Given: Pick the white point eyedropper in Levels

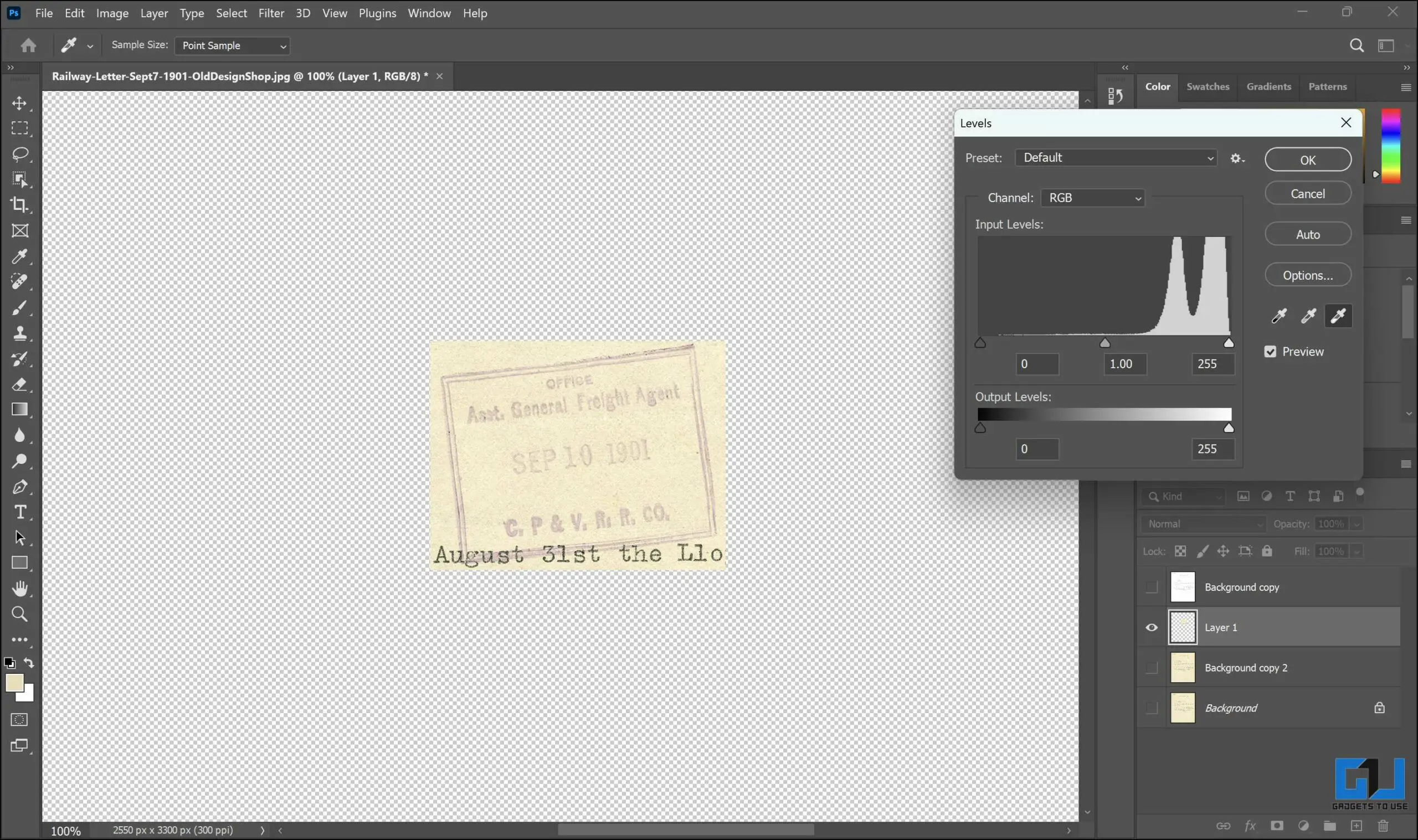Looking at the screenshot, I should click(x=1338, y=316).
